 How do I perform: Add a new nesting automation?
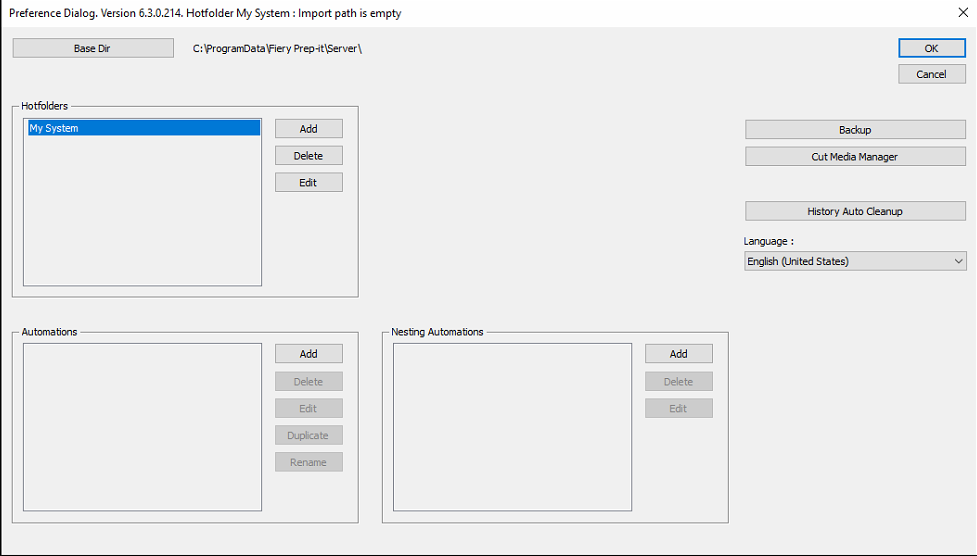678,354
